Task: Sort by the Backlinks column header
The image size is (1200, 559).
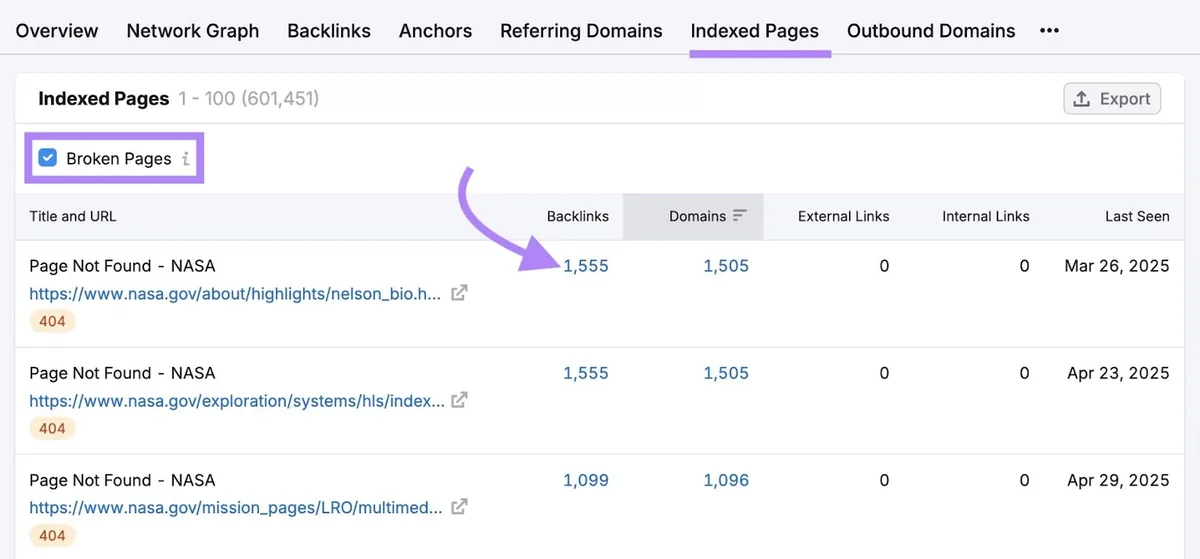Action: (x=578, y=216)
